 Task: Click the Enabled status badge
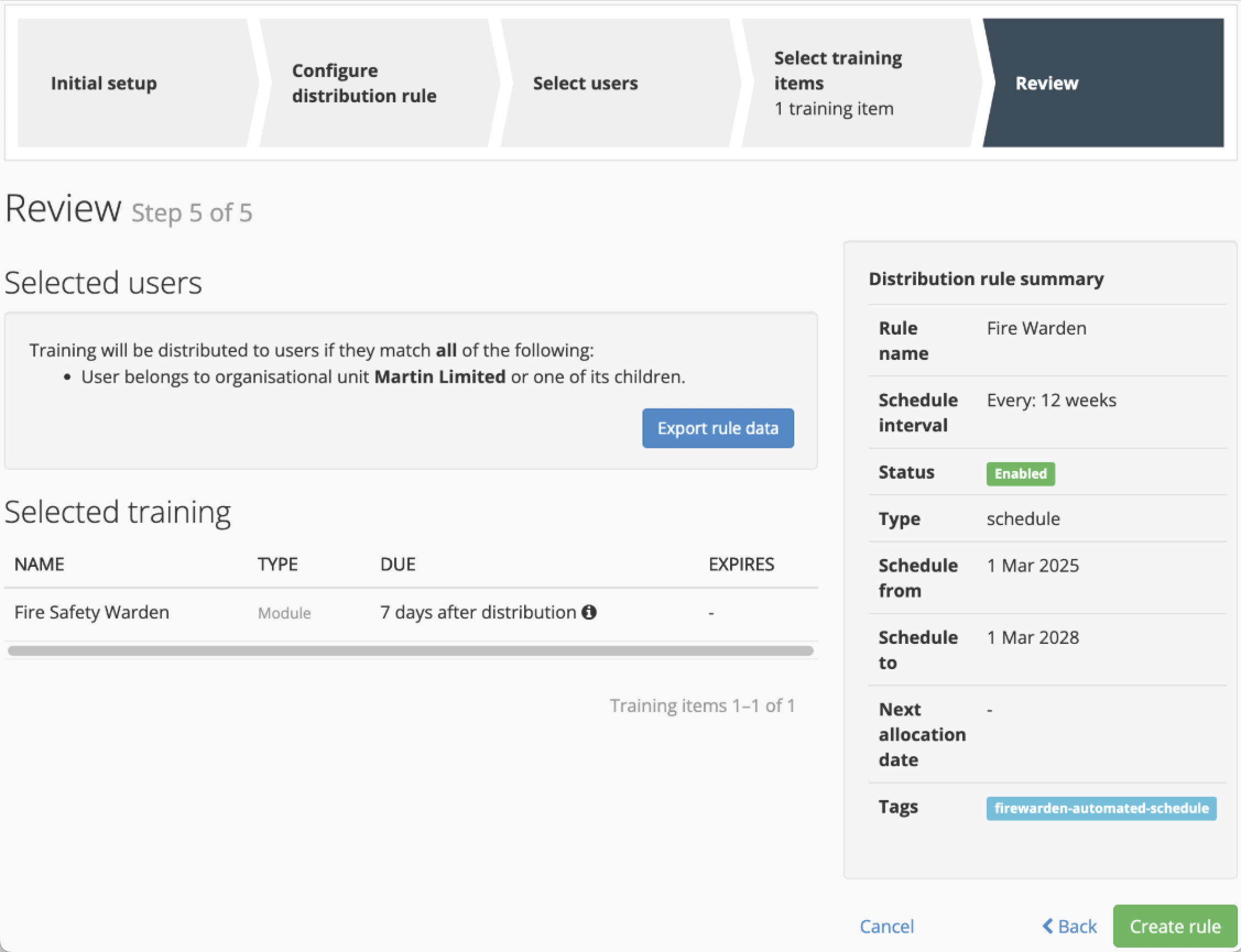1020,474
